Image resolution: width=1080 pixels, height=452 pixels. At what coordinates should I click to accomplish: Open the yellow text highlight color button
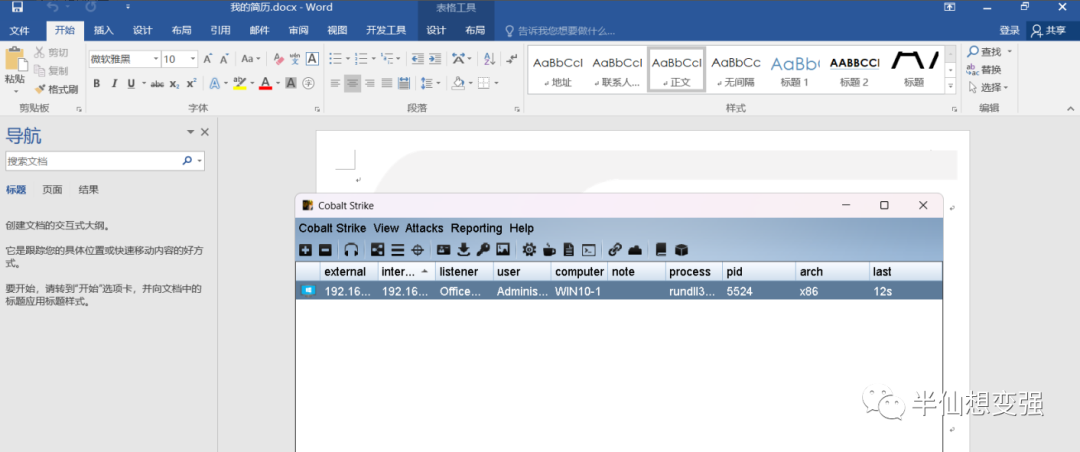(x=240, y=83)
